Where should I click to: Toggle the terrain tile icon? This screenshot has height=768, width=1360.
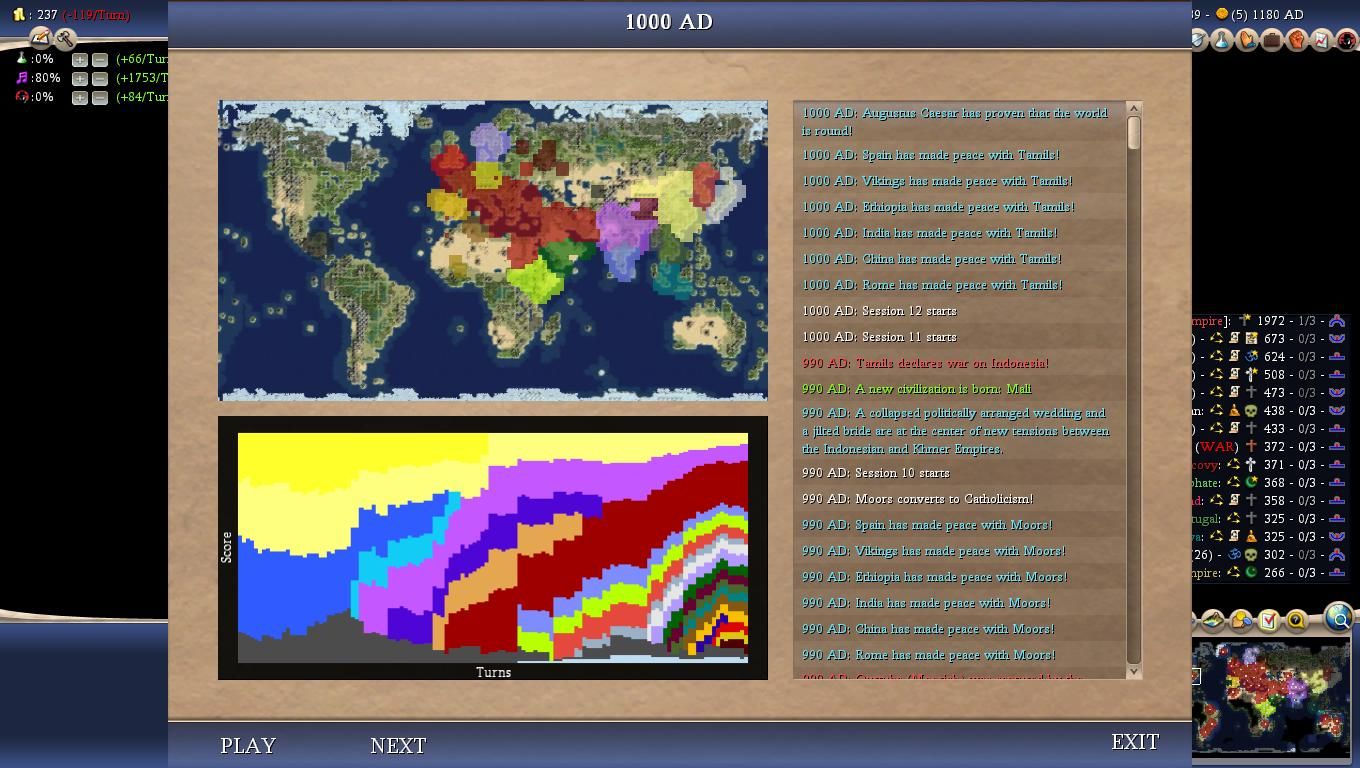pyautogui.click(x=1213, y=621)
